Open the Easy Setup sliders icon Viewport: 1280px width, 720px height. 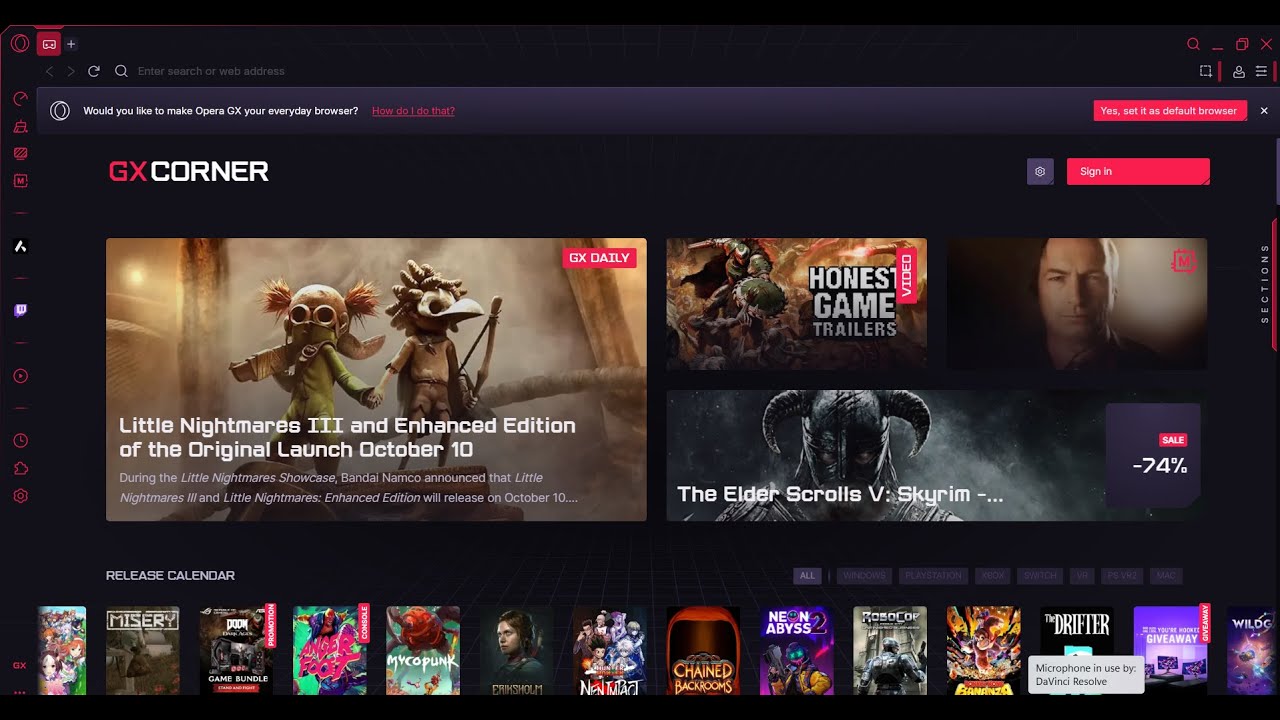[x=1261, y=71]
